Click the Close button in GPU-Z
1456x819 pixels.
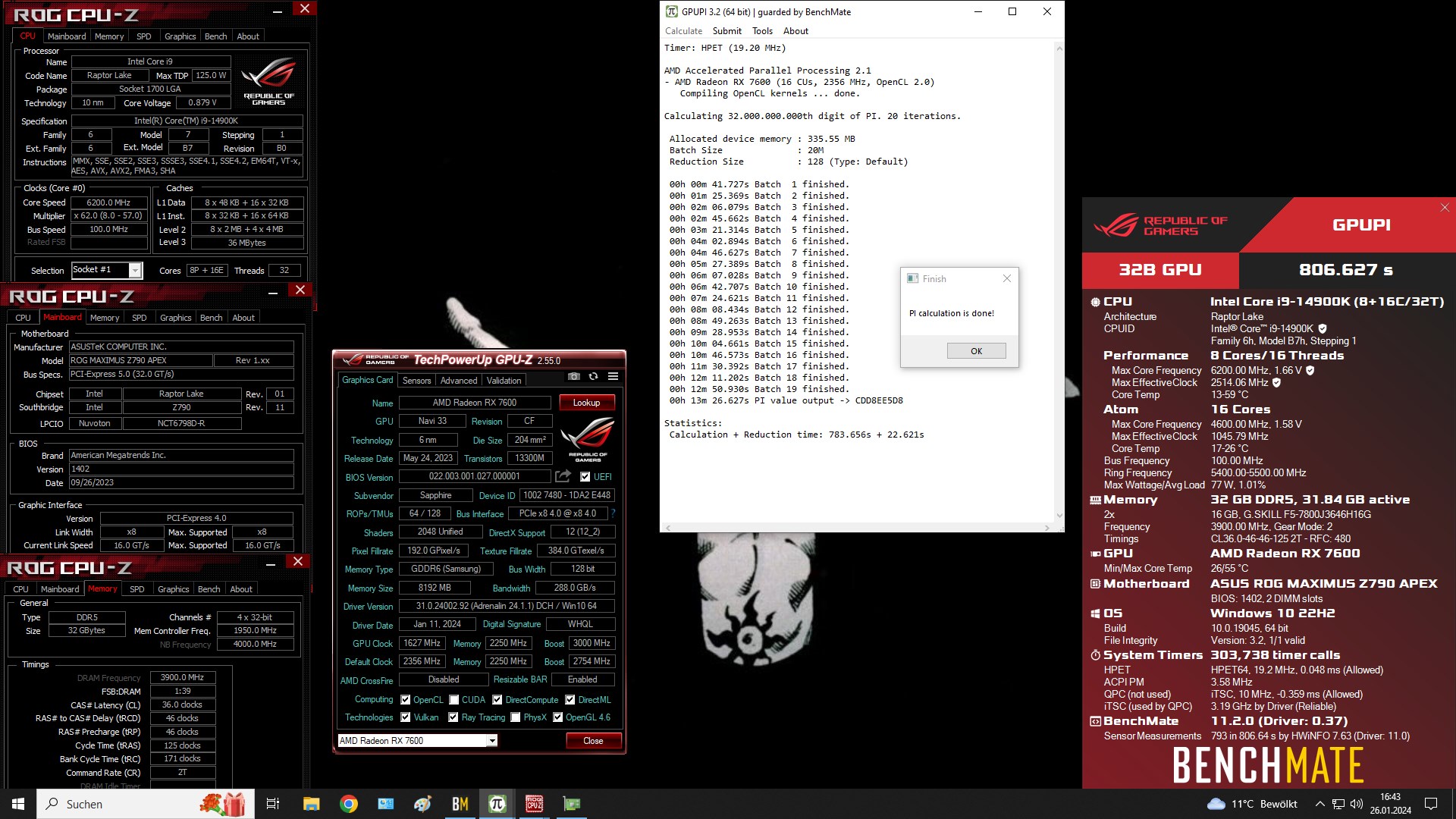593,741
